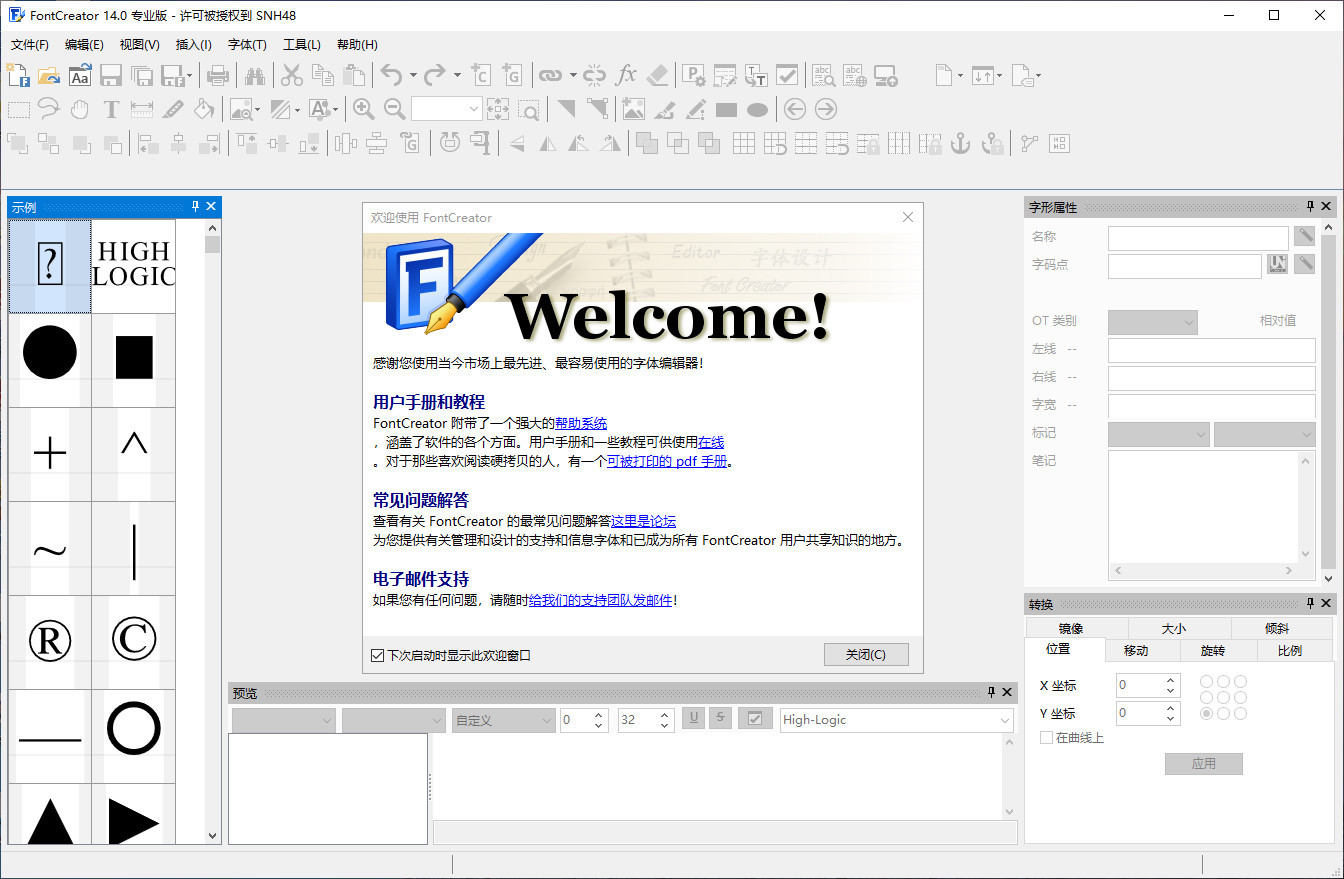The width and height of the screenshot is (1344, 879).
Task: Select the registered trademark ® glyph thumbnail
Action: [x=50, y=642]
